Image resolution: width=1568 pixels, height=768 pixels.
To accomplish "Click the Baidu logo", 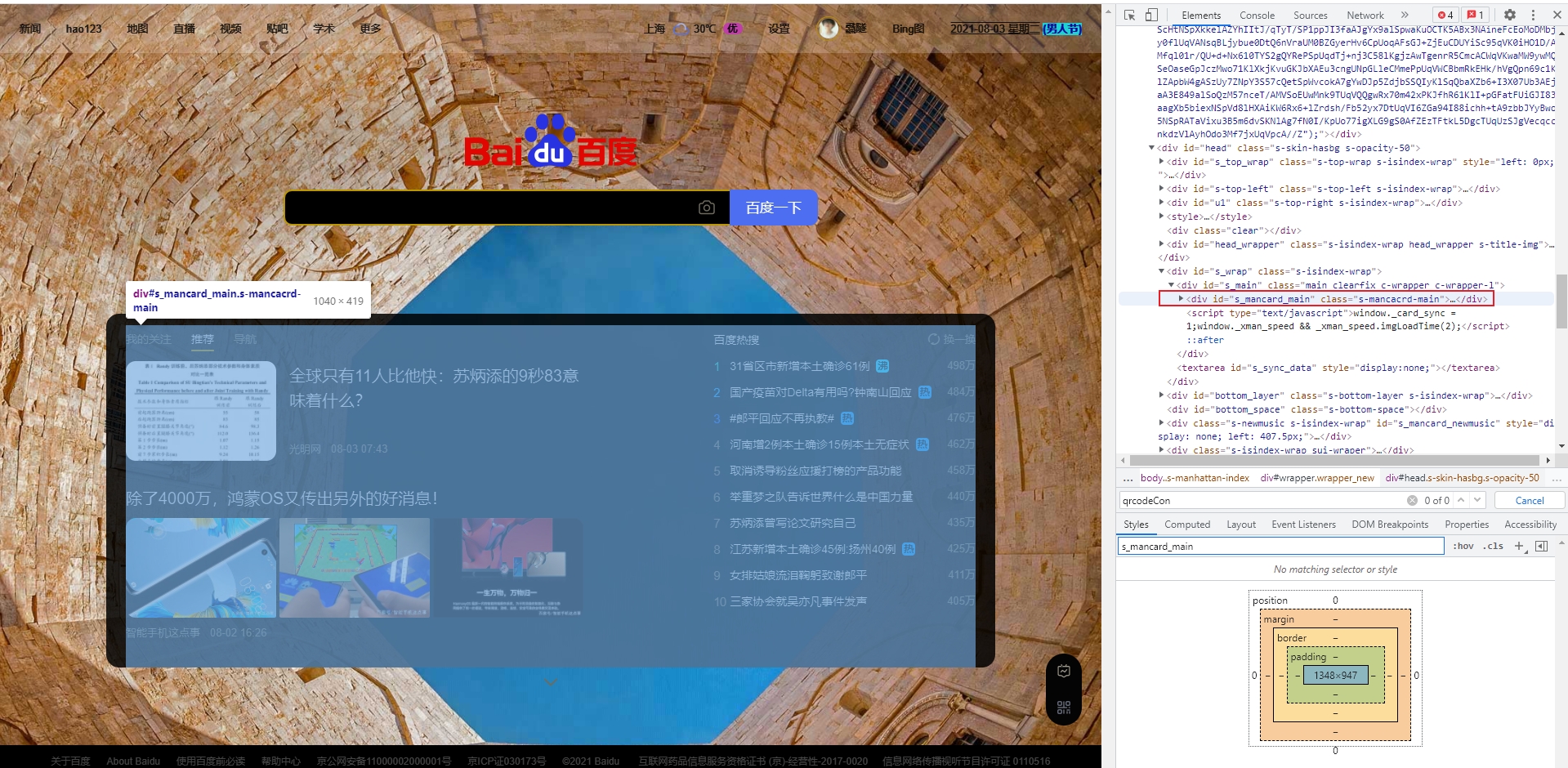I will [550, 141].
